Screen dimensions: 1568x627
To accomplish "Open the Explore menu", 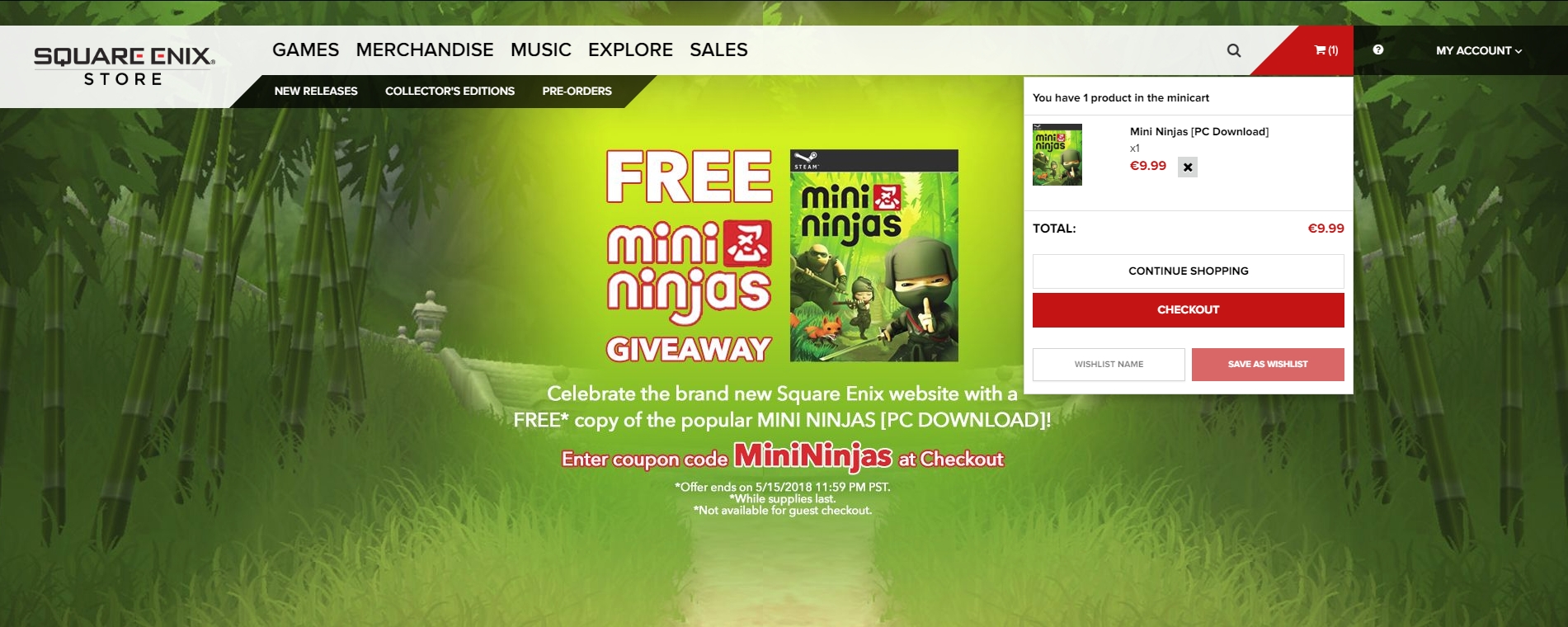I will pos(630,49).
